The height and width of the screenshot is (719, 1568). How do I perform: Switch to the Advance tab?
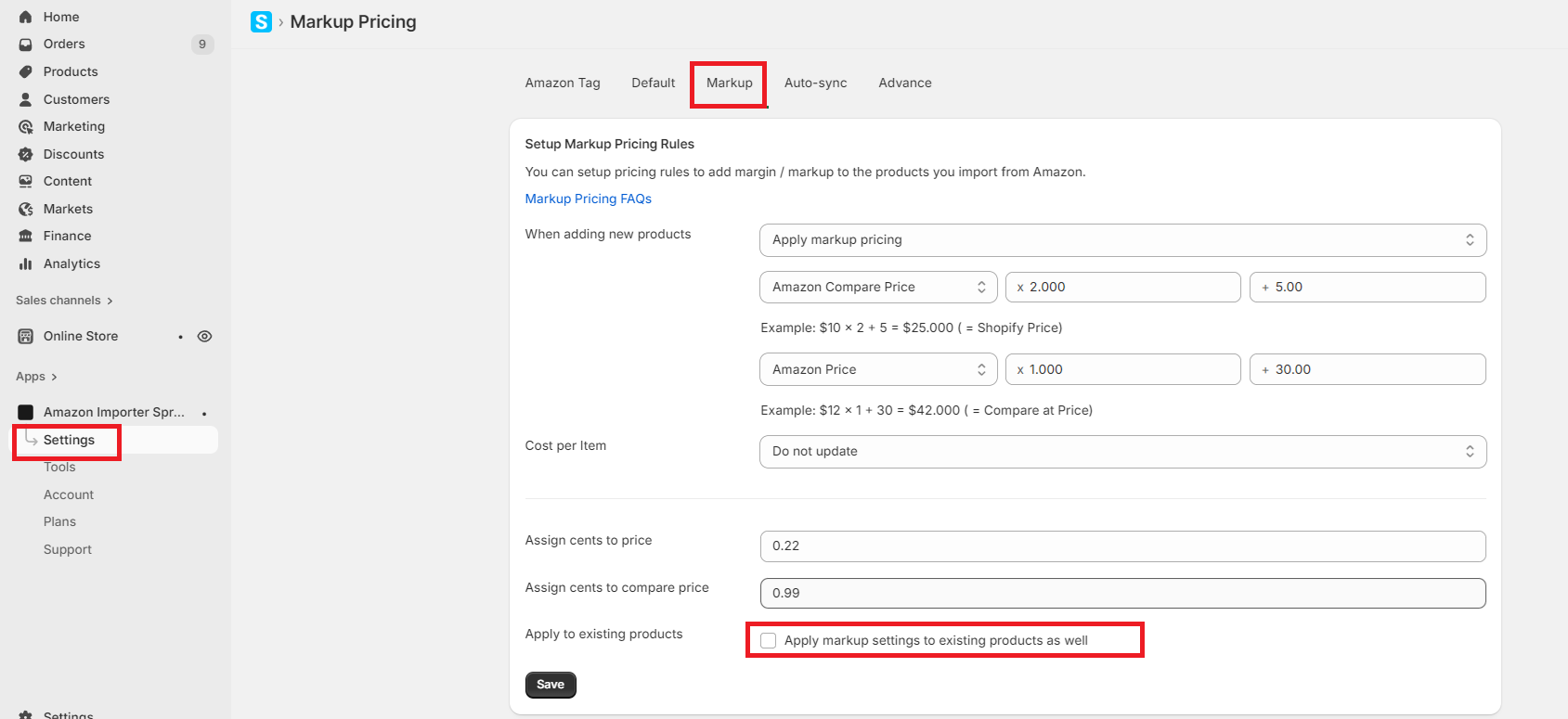[905, 83]
